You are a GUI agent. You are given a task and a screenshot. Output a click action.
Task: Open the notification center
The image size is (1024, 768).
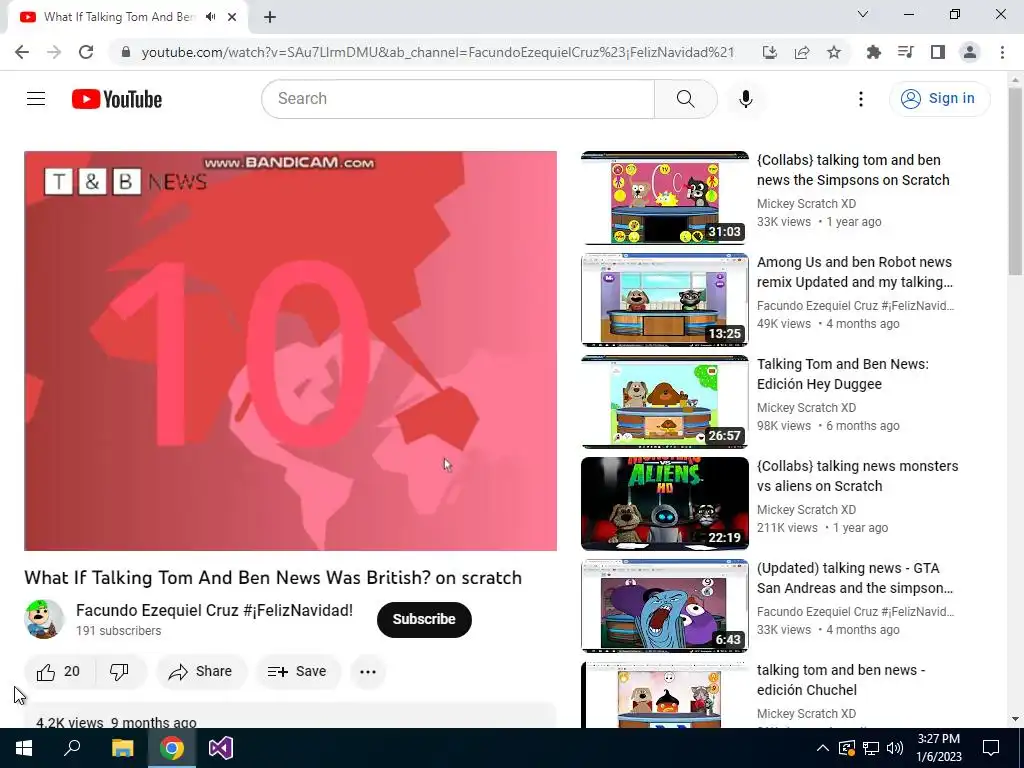pyautogui.click(x=991, y=748)
